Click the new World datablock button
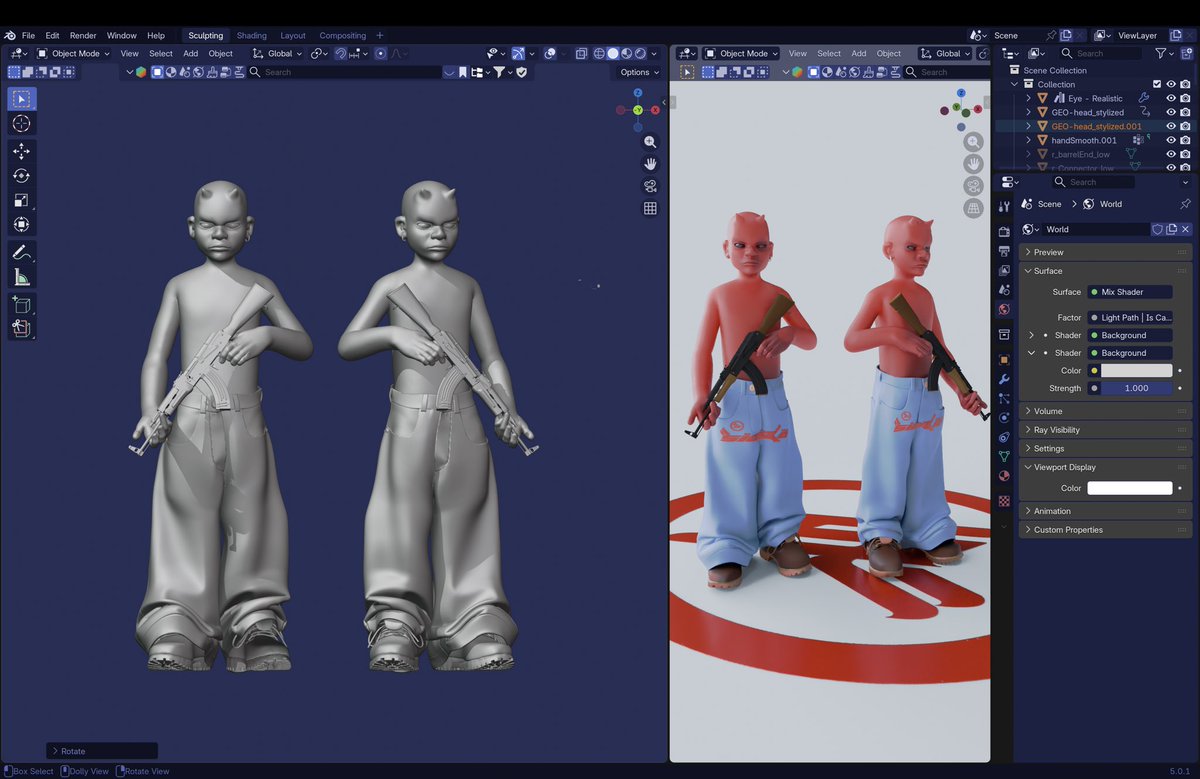 tap(1171, 229)
